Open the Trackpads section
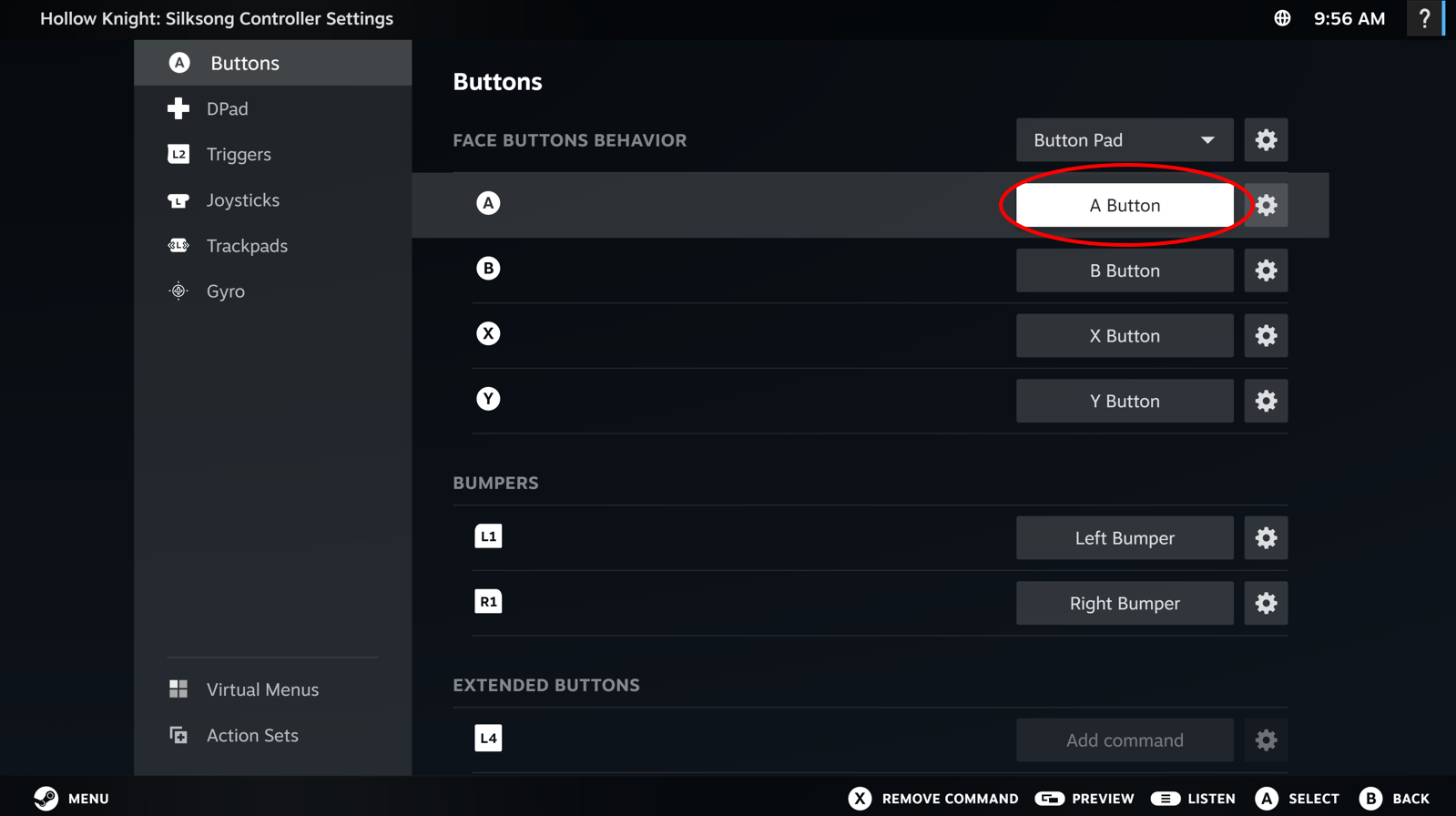The width and height of the screenshot is (1456, 816). click(273, 246)
